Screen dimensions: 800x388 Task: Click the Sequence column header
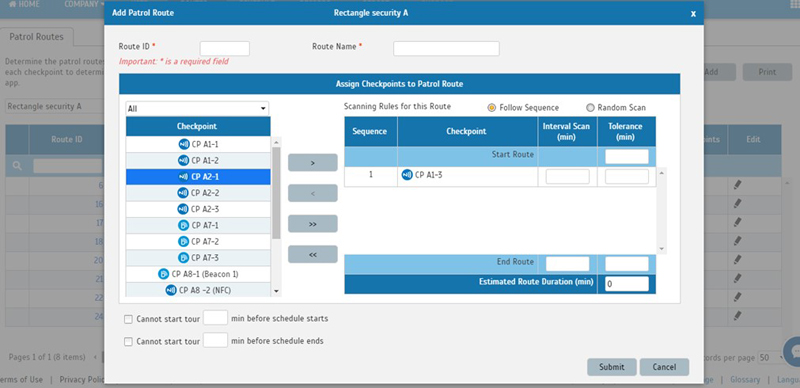(x=371, y=131)
